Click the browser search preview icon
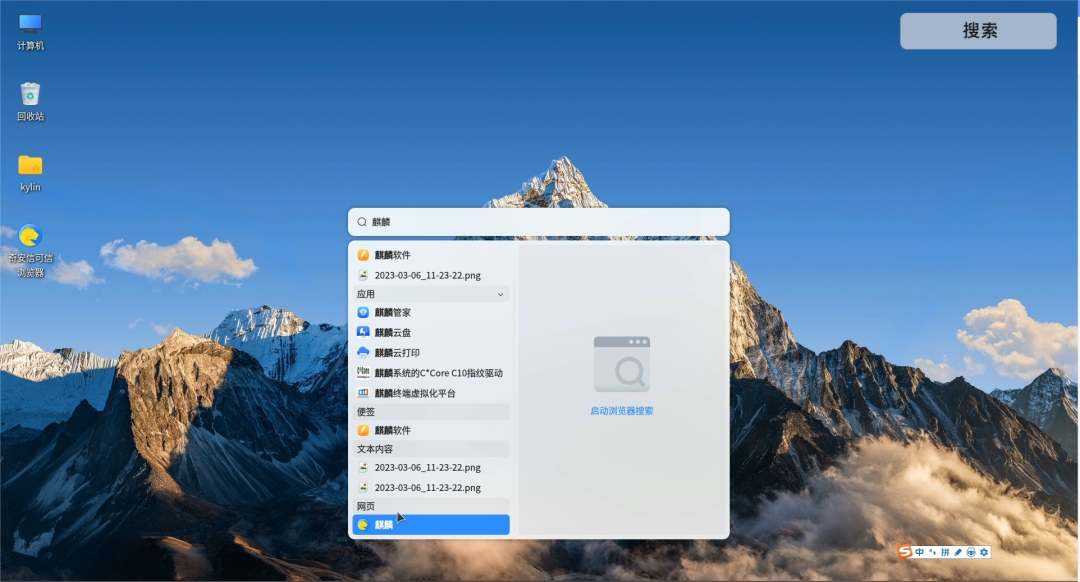This screenshot has height=582, width=1080. [x=622, y=364]
